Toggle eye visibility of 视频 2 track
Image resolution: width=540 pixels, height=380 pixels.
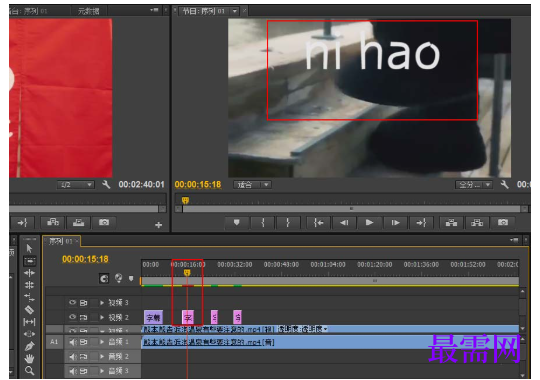tap(72, 317)
